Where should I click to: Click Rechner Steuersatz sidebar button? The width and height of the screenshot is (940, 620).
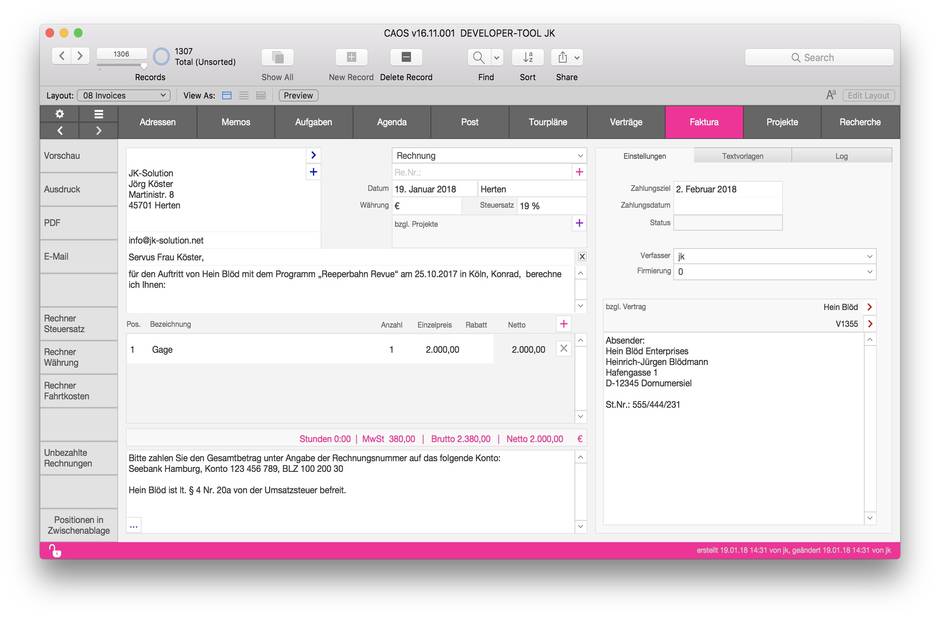pos(79,324)
